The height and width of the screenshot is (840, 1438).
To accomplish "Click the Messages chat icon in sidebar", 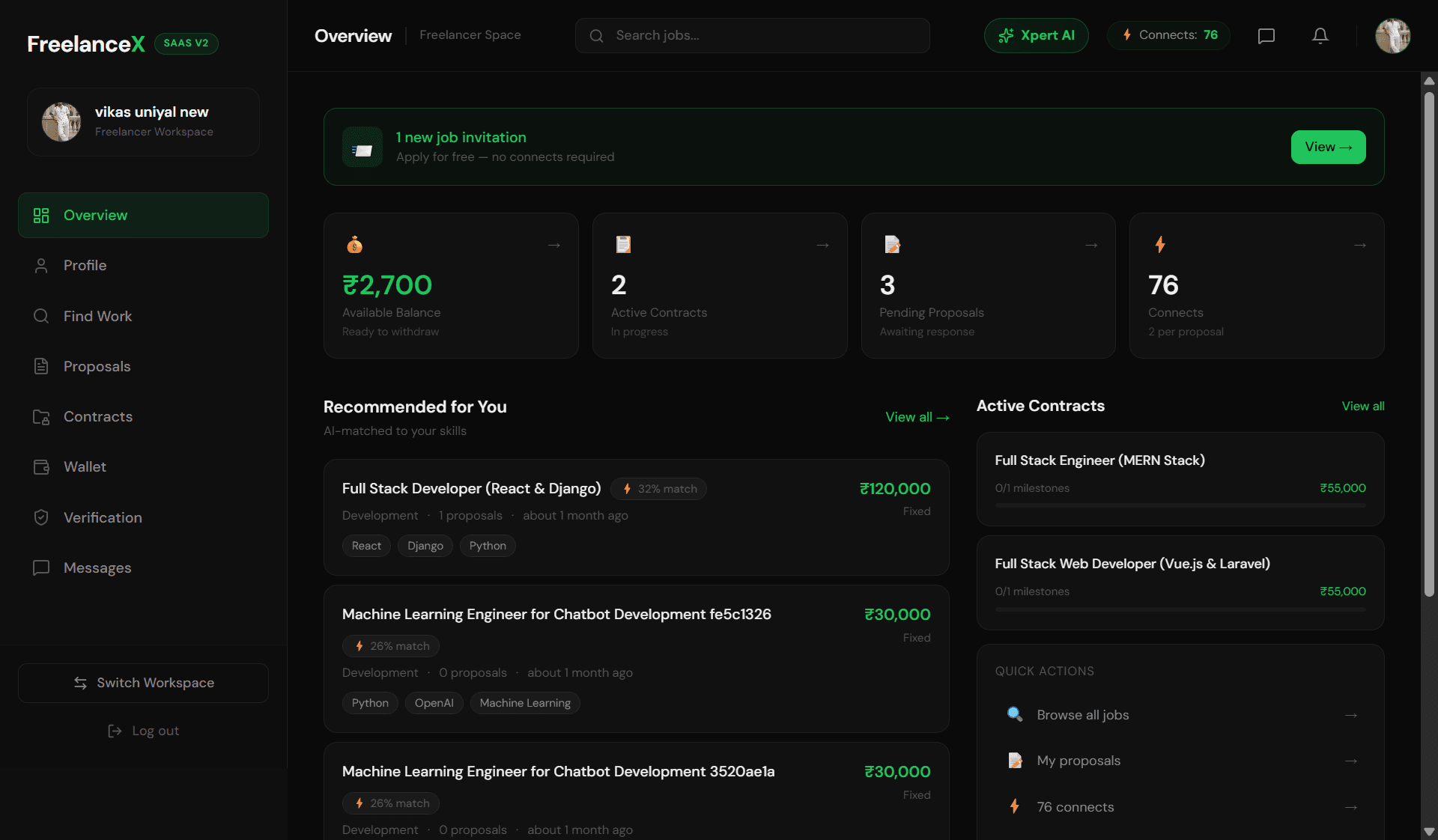I will [41, 567].
